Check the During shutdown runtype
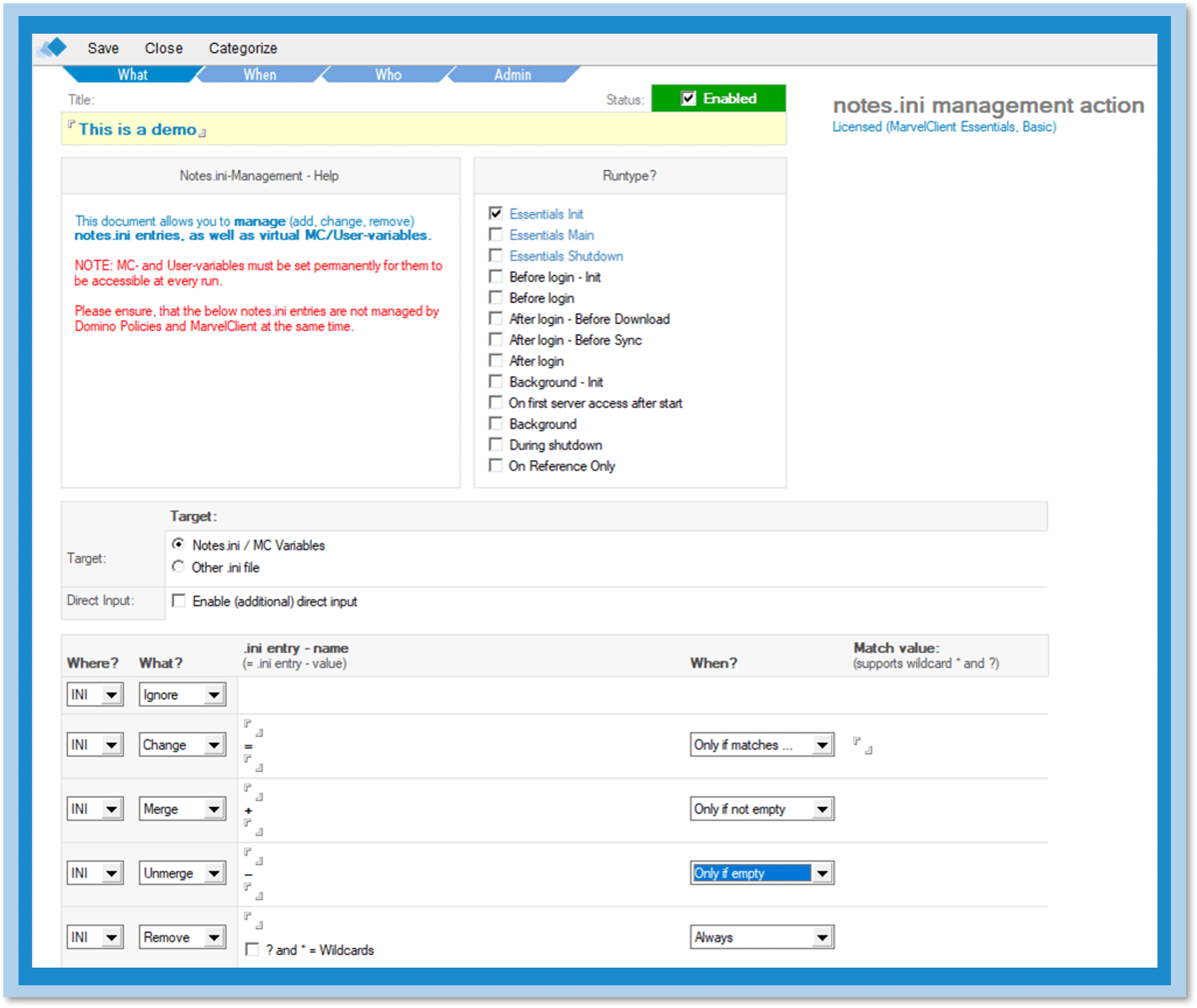The height and width of the screenshot is (1008, 1197). (496, 445)
